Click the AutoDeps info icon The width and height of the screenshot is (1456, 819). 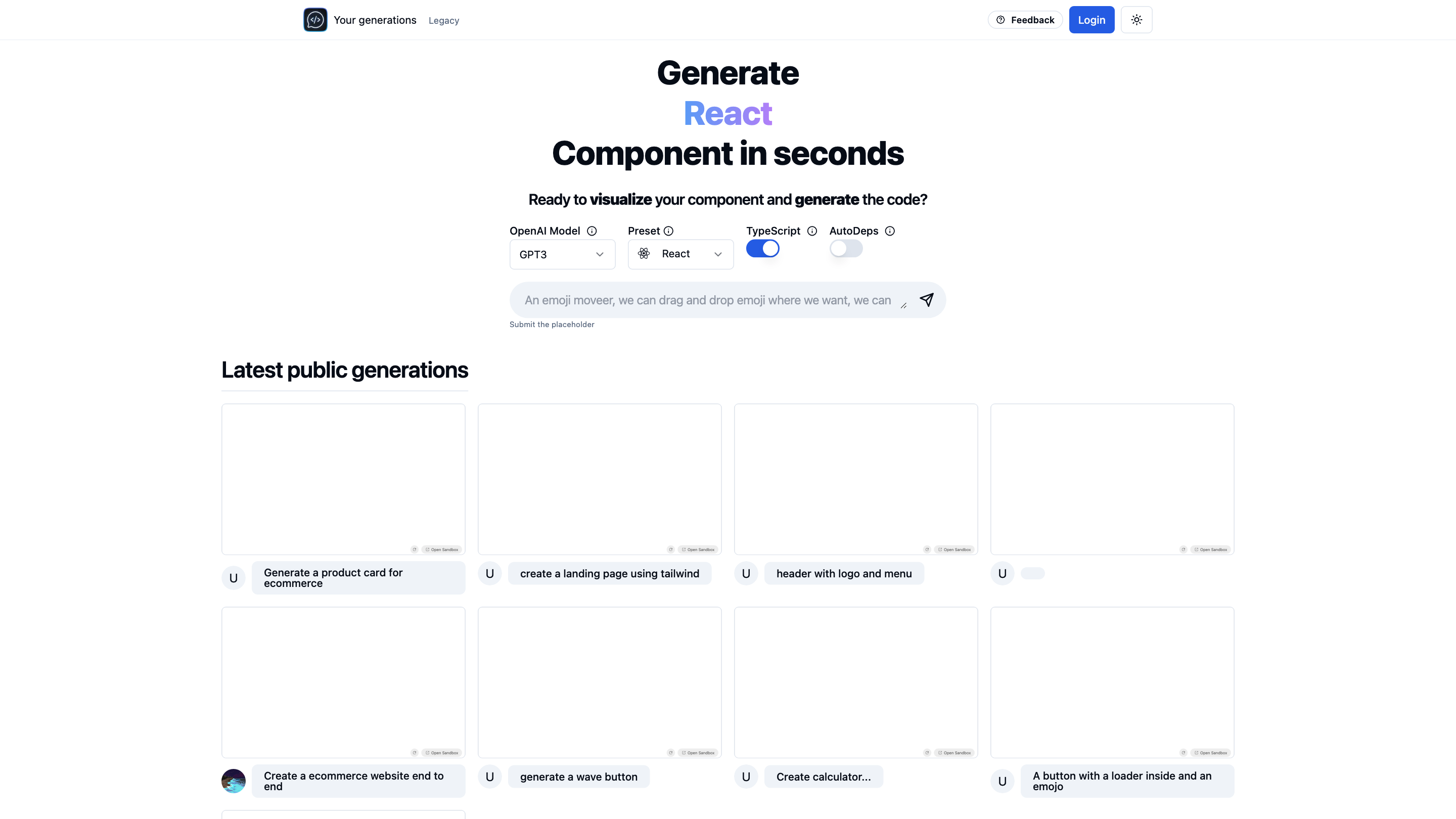point(890,231)
